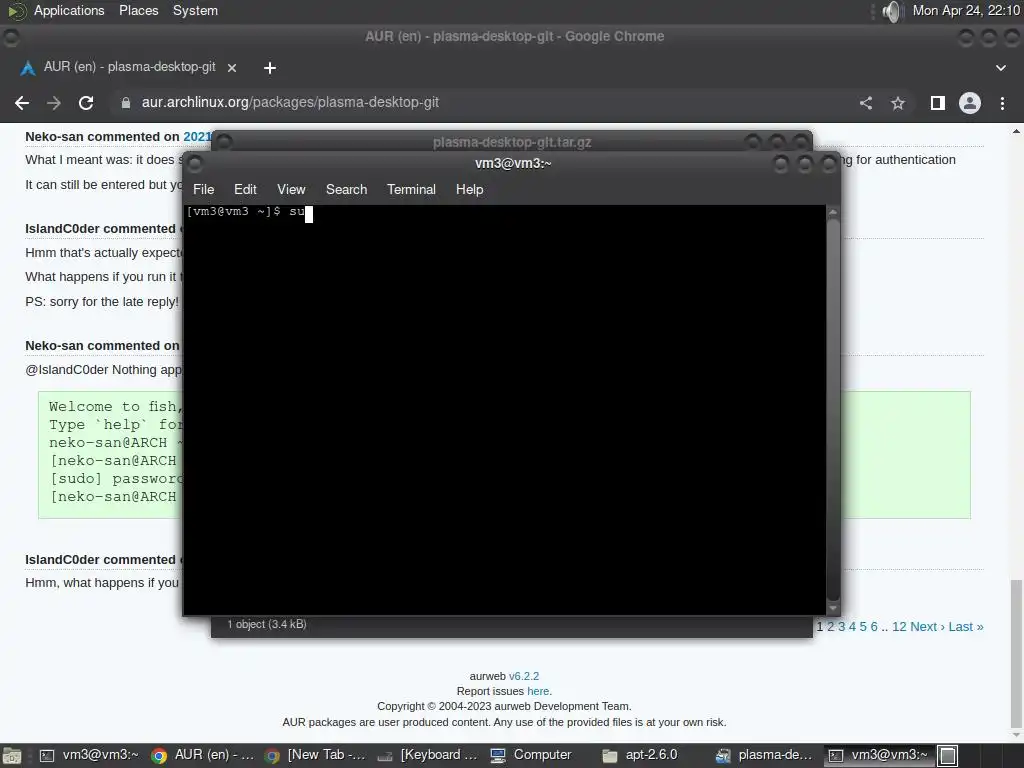This screenshot has width=1024, height=768.
Task: Click the Last » pagination link
Action: point(966,627)
